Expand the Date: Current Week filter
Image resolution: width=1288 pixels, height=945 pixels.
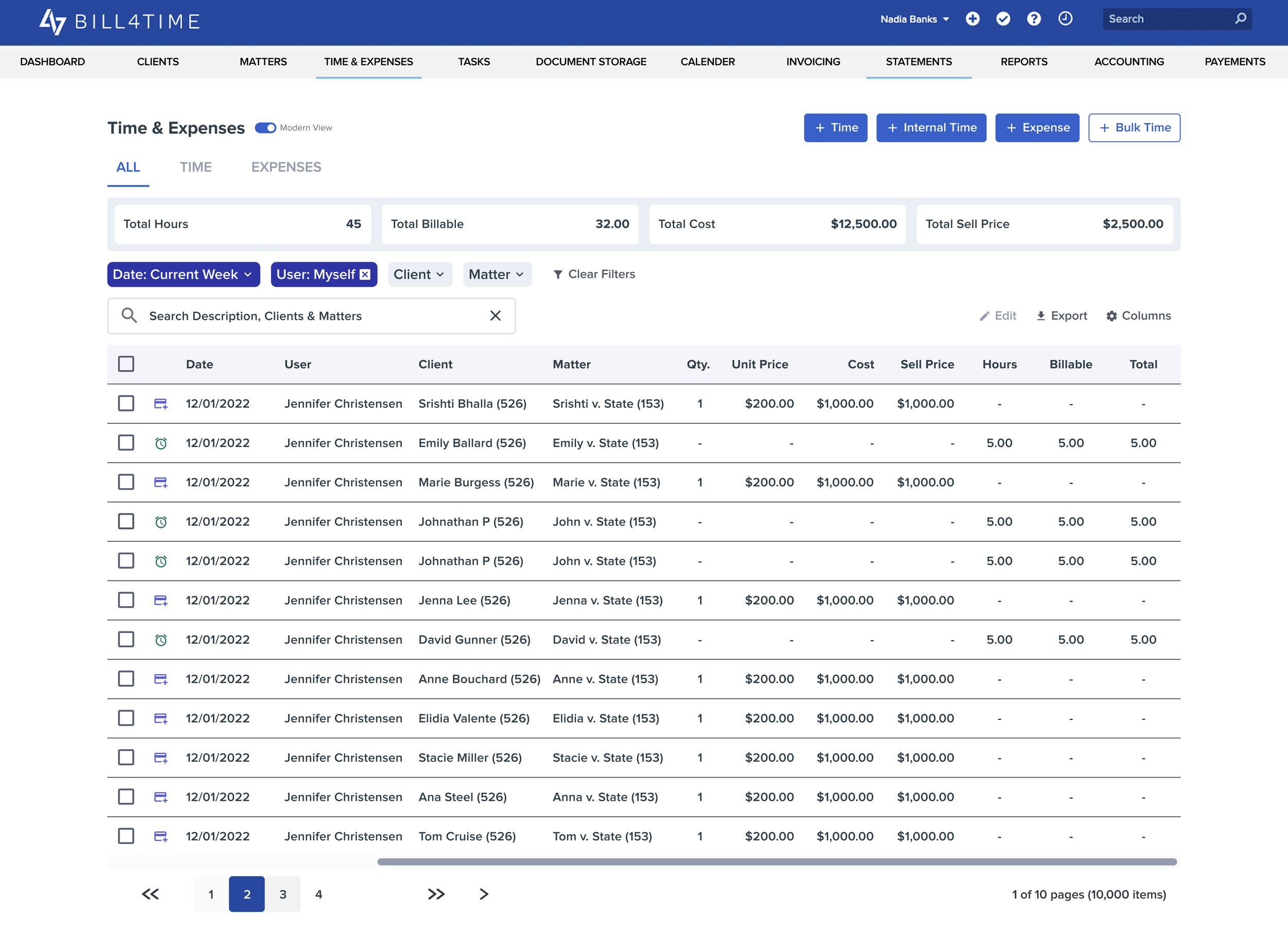pos(183,274)
